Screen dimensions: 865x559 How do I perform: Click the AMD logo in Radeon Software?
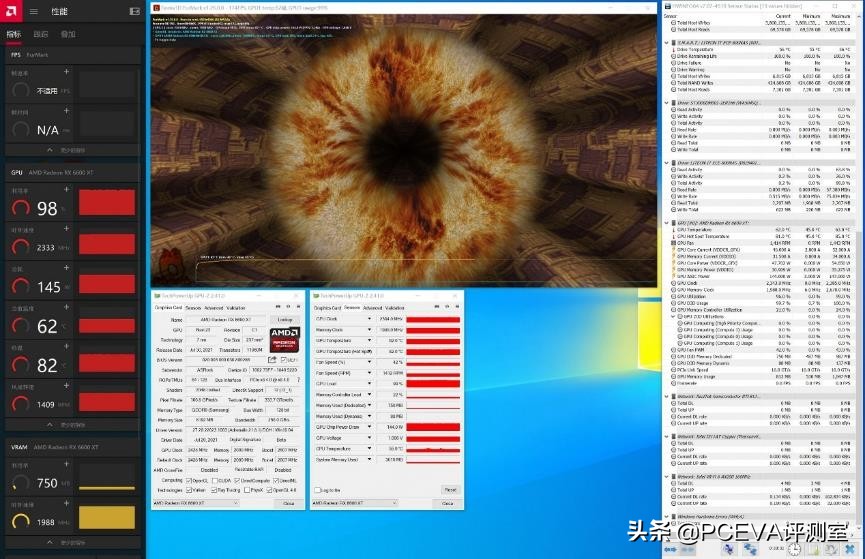11,10
